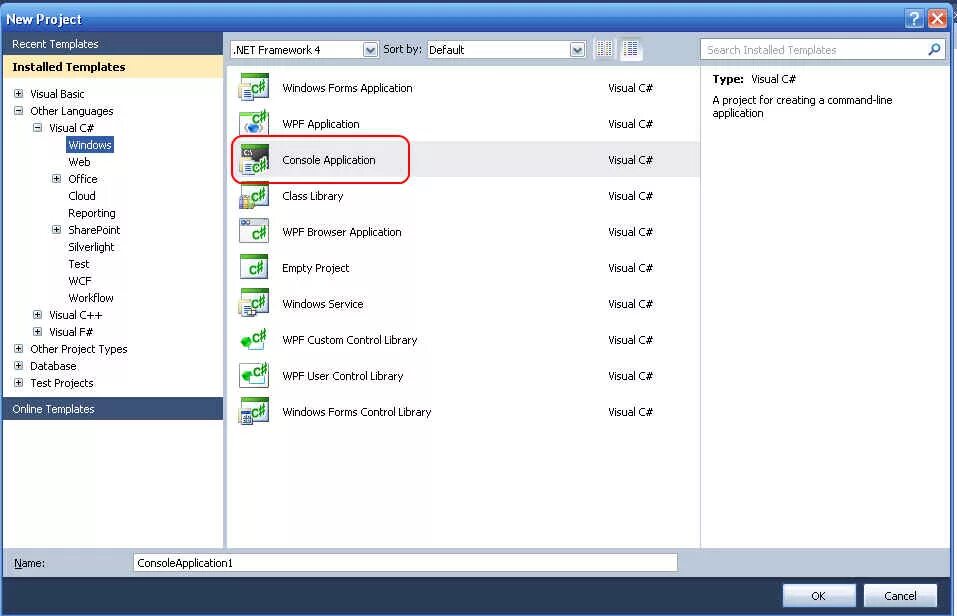Select the Windows Service template icon
Image resolution: width=957 pixels, height=616 pixels.
(x=253, y=304)
